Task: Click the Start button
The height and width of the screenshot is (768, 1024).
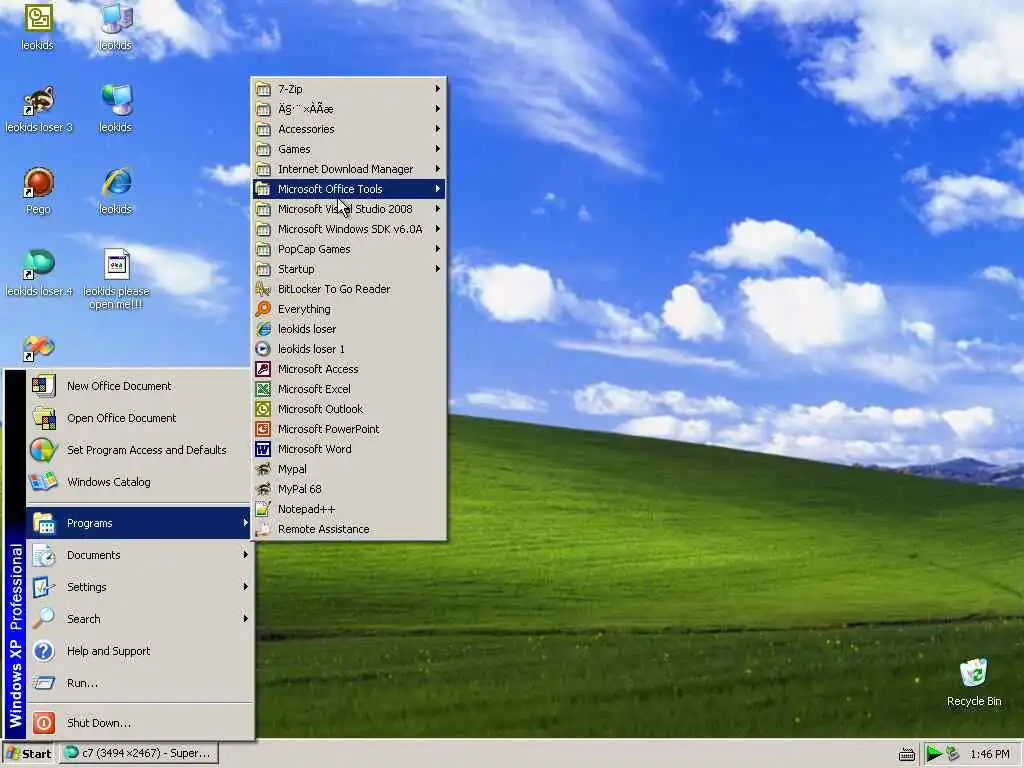Action: 29,754
